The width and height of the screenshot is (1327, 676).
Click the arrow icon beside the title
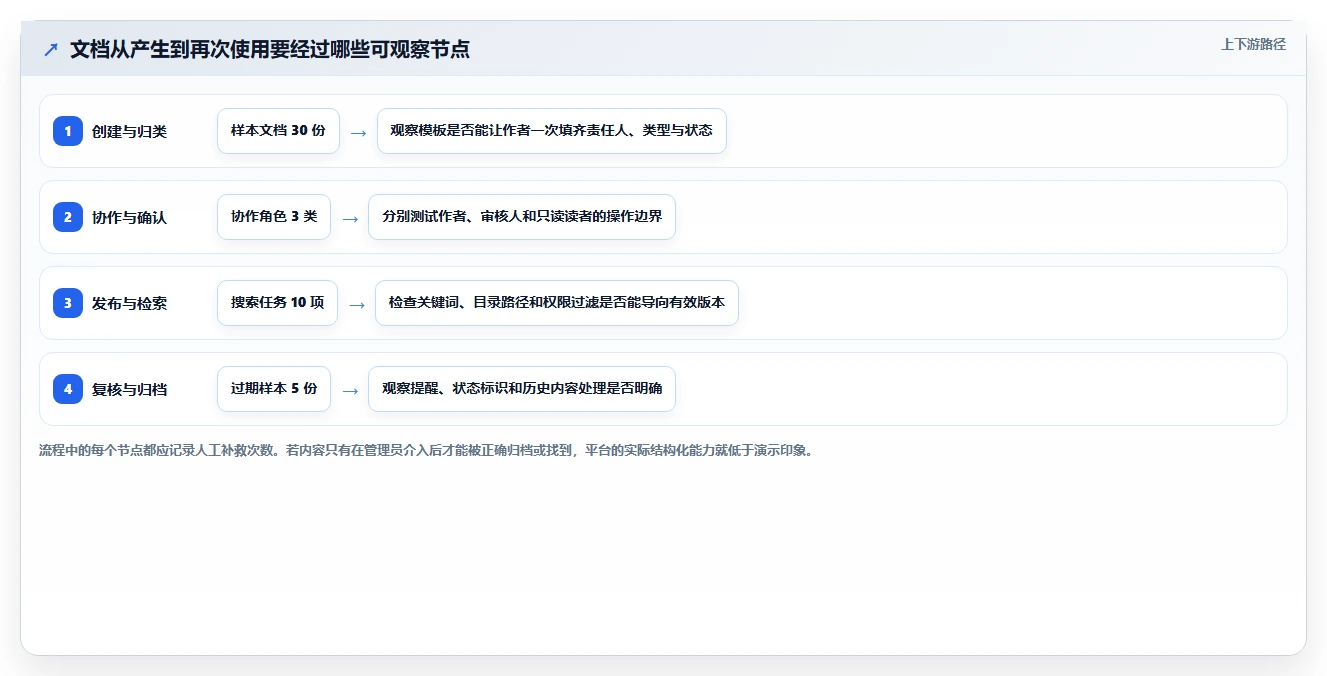coord(51,50)
